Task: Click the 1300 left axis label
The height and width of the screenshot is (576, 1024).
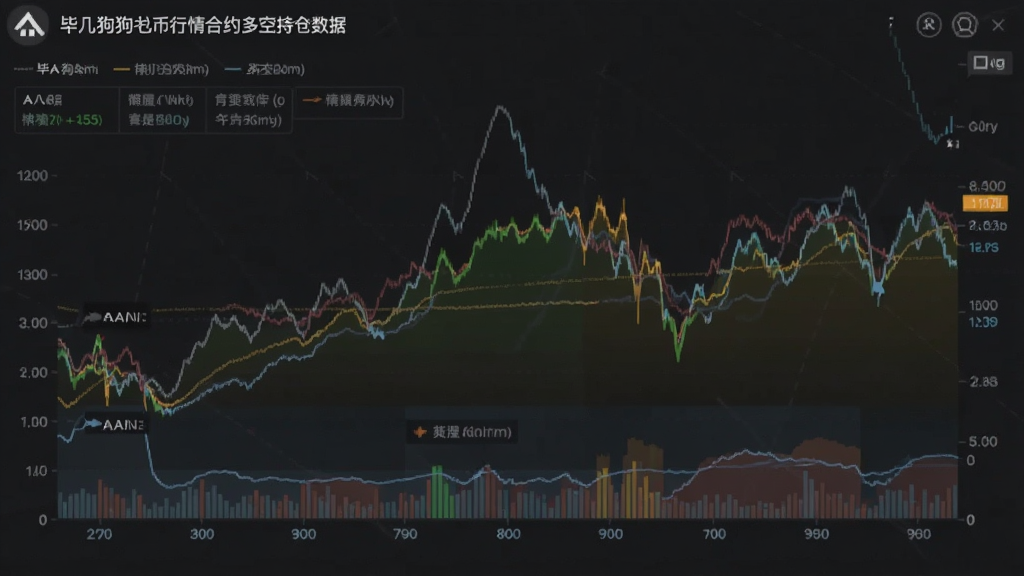Action: 32,275
